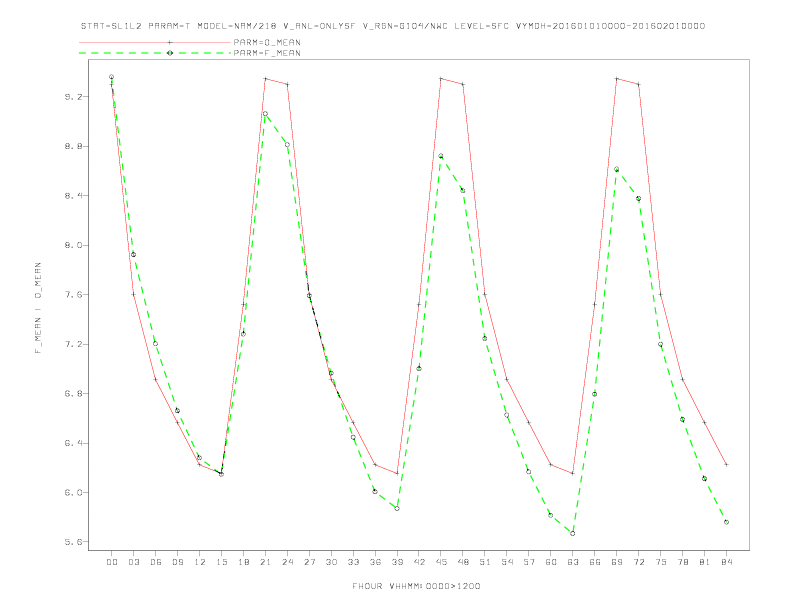Screen dimensions: 792x612
Task: Click the 36 x-axis tick label
Action: point(375,562)
